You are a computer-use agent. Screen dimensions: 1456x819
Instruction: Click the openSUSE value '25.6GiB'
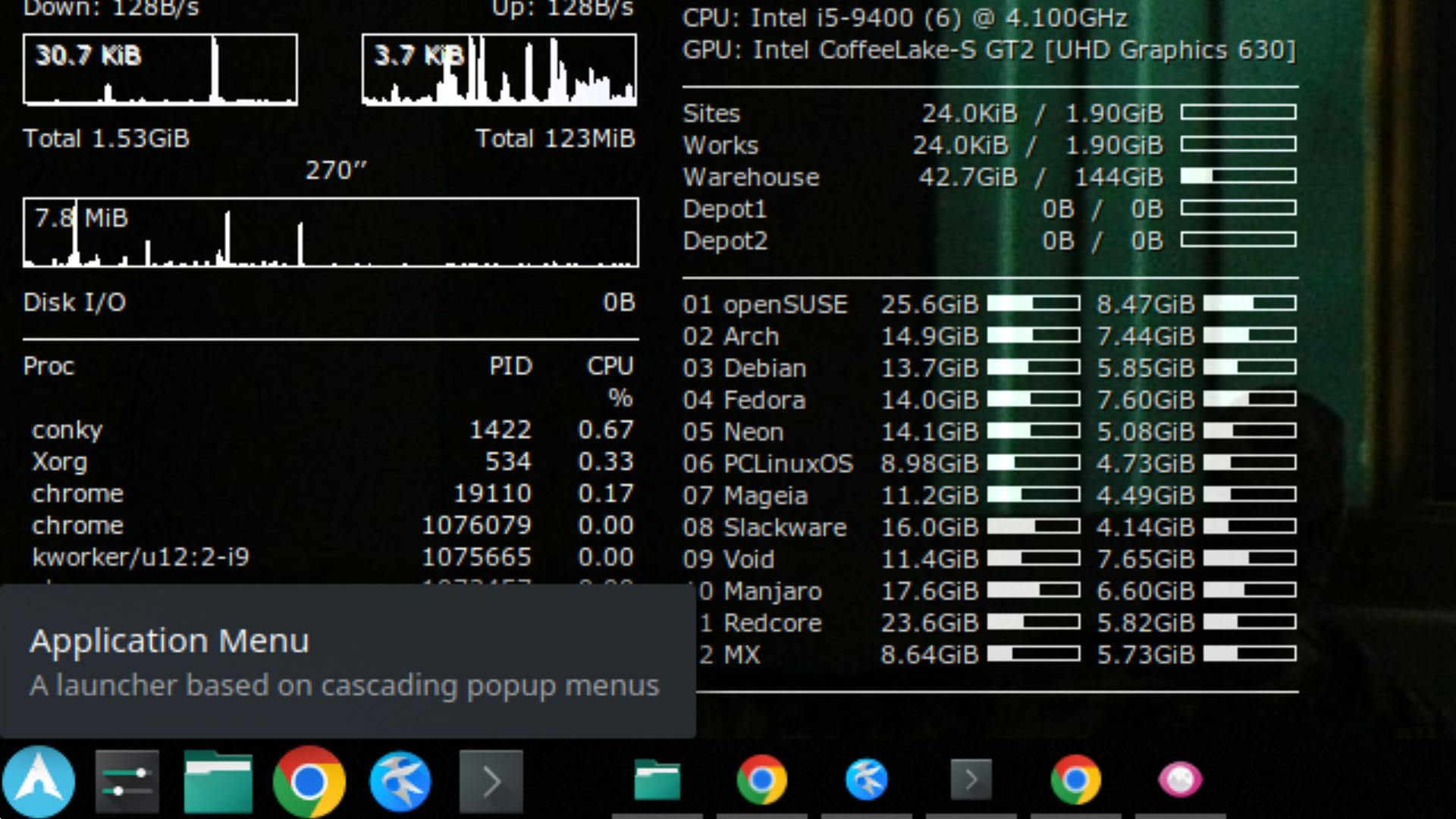click(x=930, y=305)
